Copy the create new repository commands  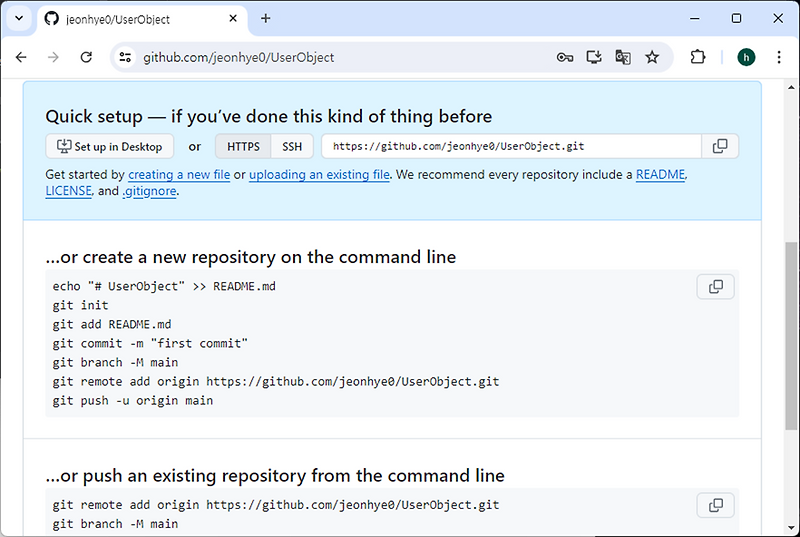click(715, 287)
